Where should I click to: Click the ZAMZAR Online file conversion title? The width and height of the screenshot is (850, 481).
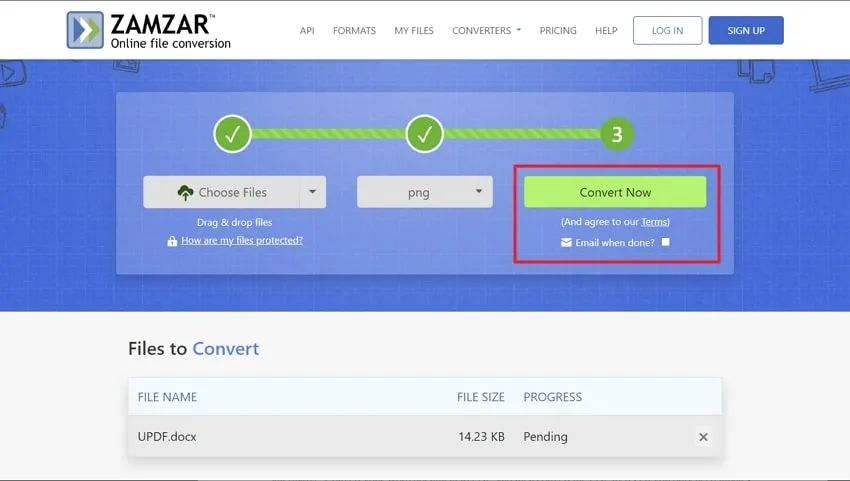coord(170,31)
